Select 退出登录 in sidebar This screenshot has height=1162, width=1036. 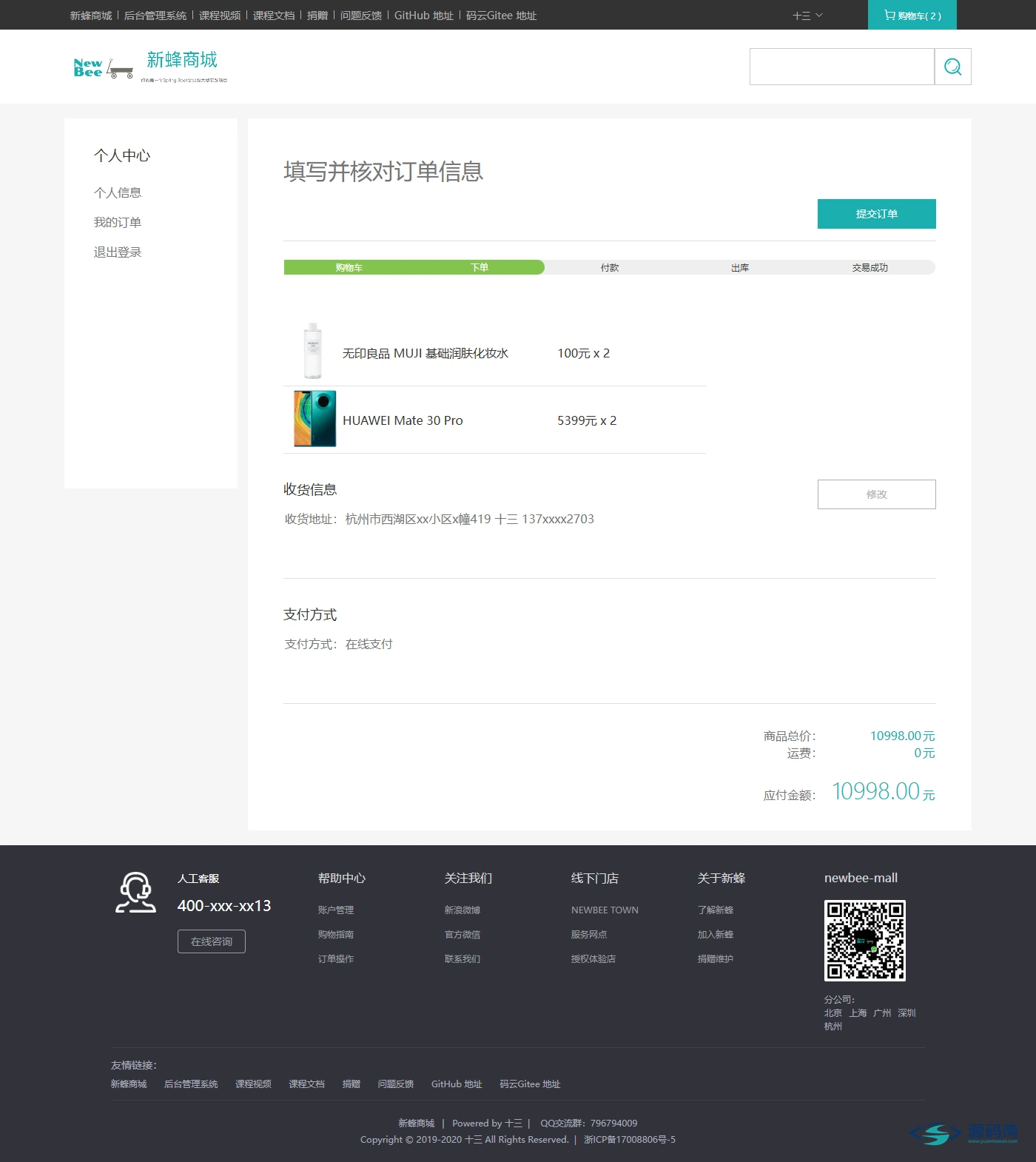coord(118,252)
